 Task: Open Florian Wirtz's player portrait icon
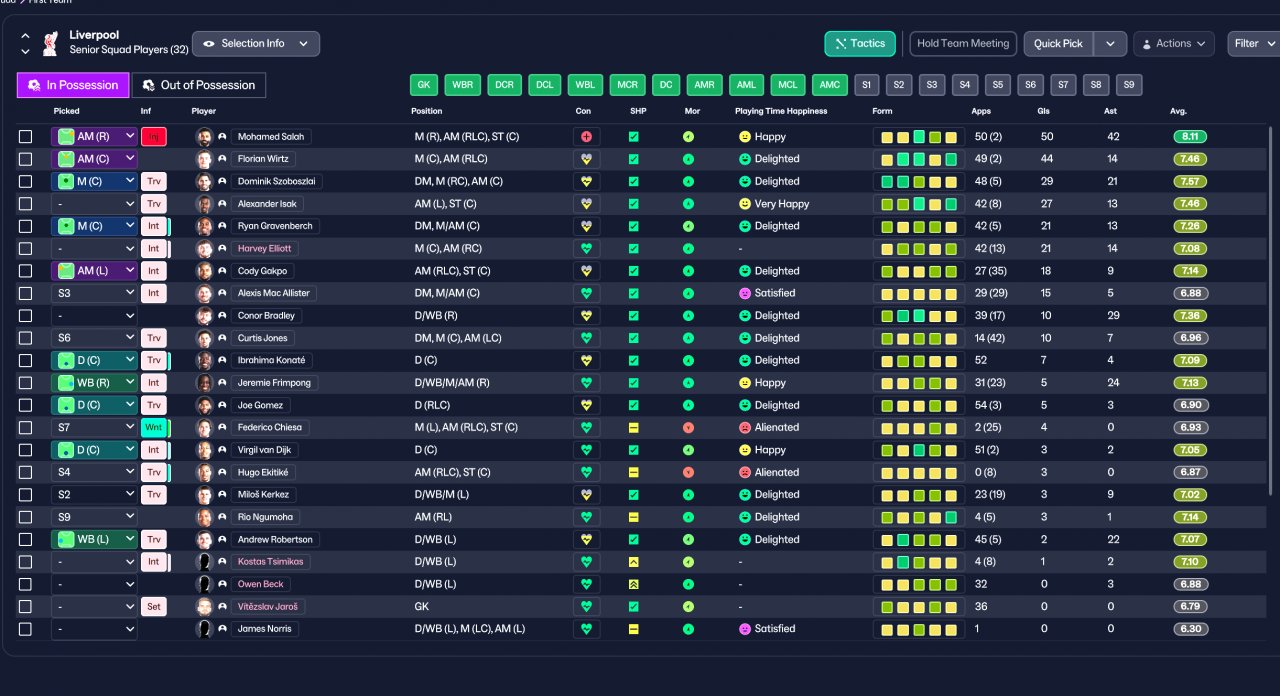click(204, 159)
